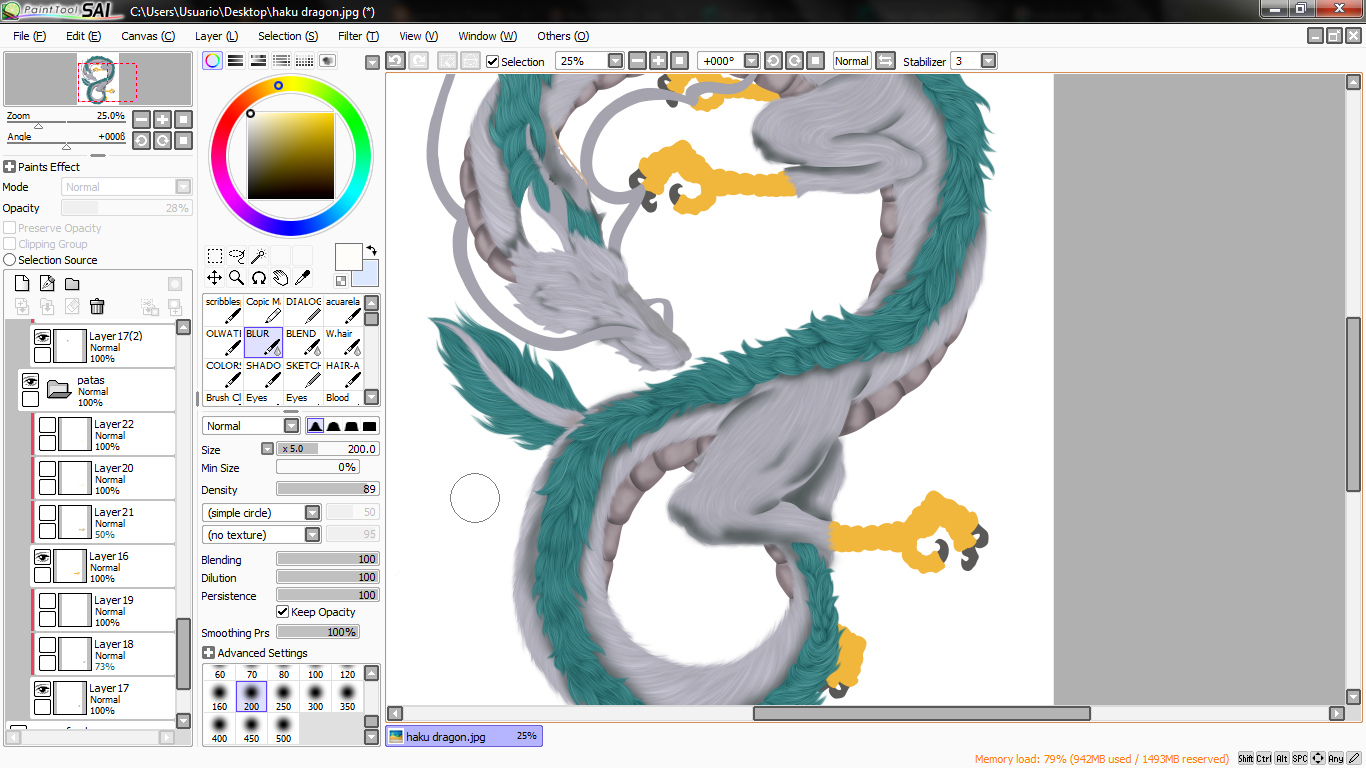Open the Stabilizer value dropdown
Screen dimensions: 1366x768
988,61
